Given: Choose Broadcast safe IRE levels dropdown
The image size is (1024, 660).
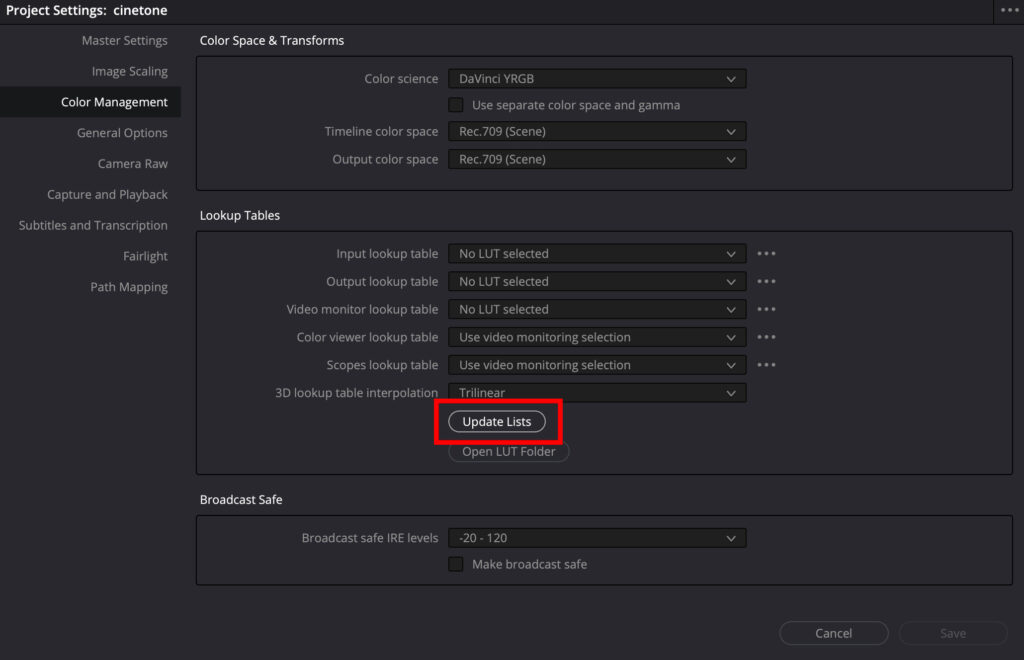Looking at the screenshot, I should click(597, 538).
